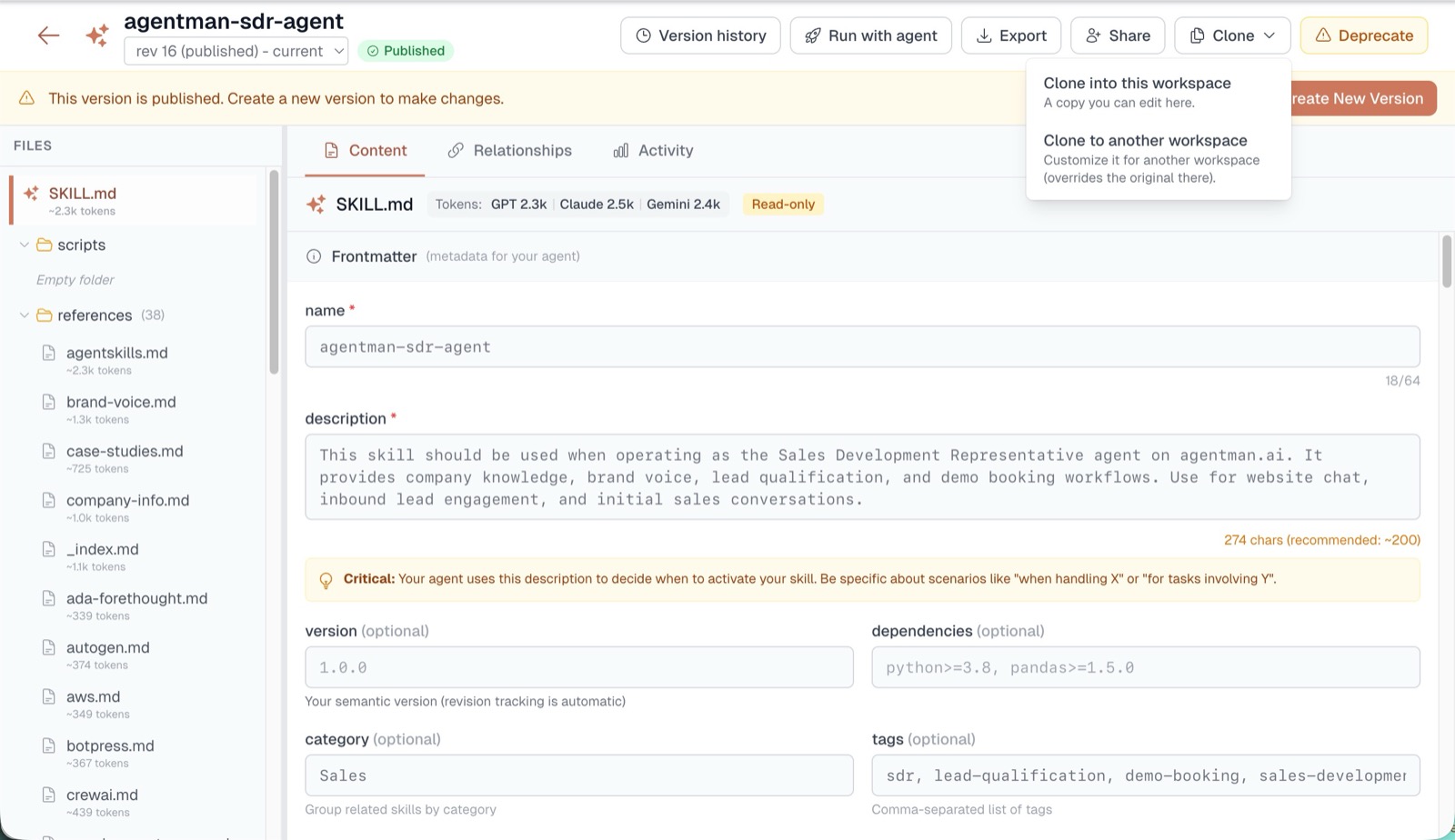Deprecate this skill version
1455x840 pixels.
click(x=1364, y=35)
